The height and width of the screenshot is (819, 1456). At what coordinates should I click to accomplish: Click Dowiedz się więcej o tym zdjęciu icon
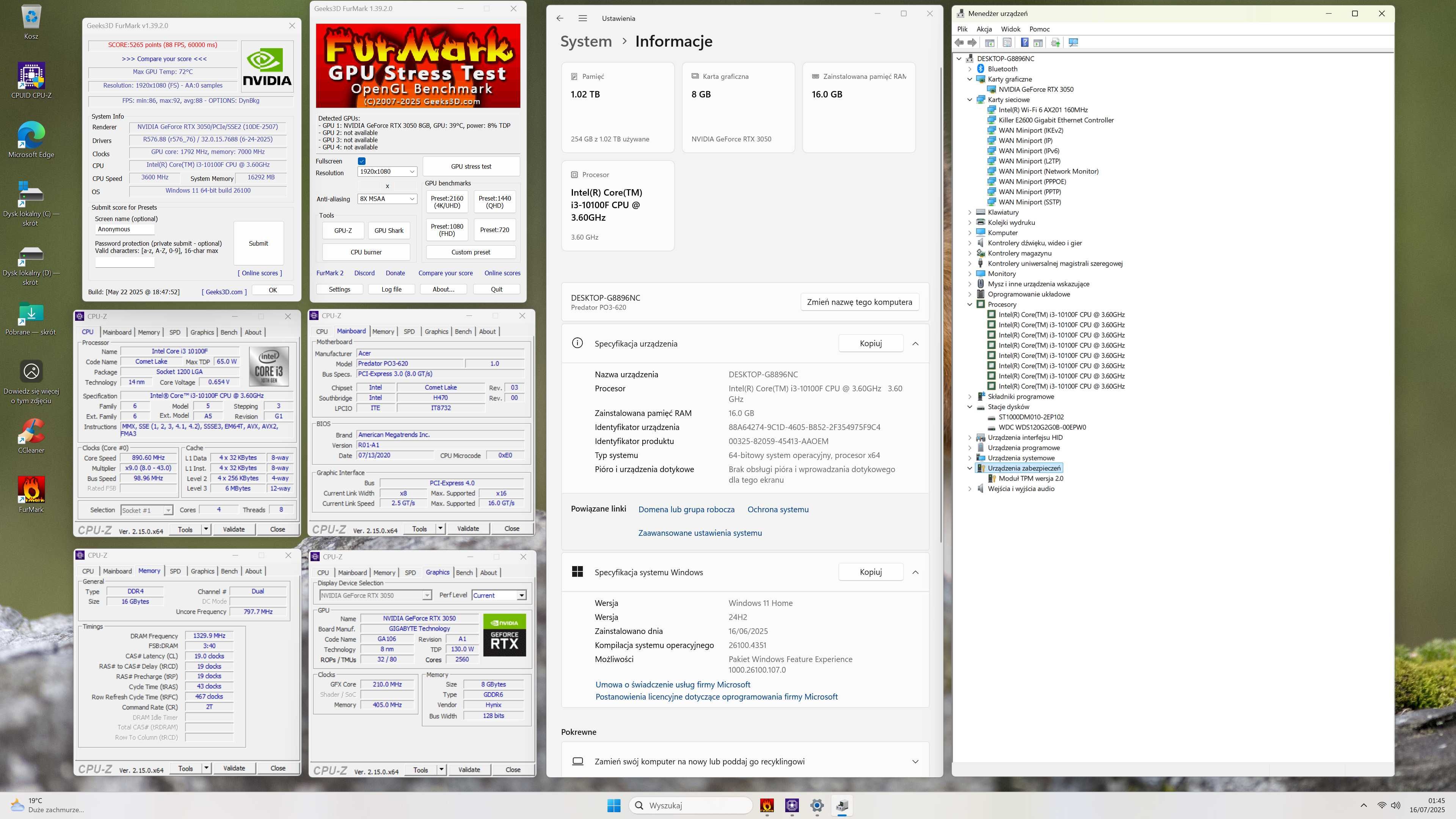[31, 382]
